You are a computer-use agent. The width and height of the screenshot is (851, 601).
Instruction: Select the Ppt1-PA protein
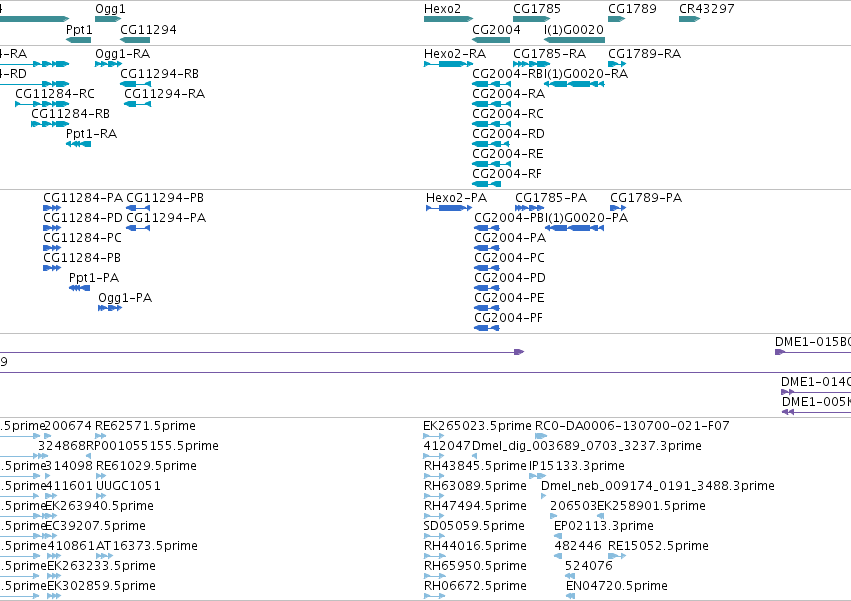point(79,288)
